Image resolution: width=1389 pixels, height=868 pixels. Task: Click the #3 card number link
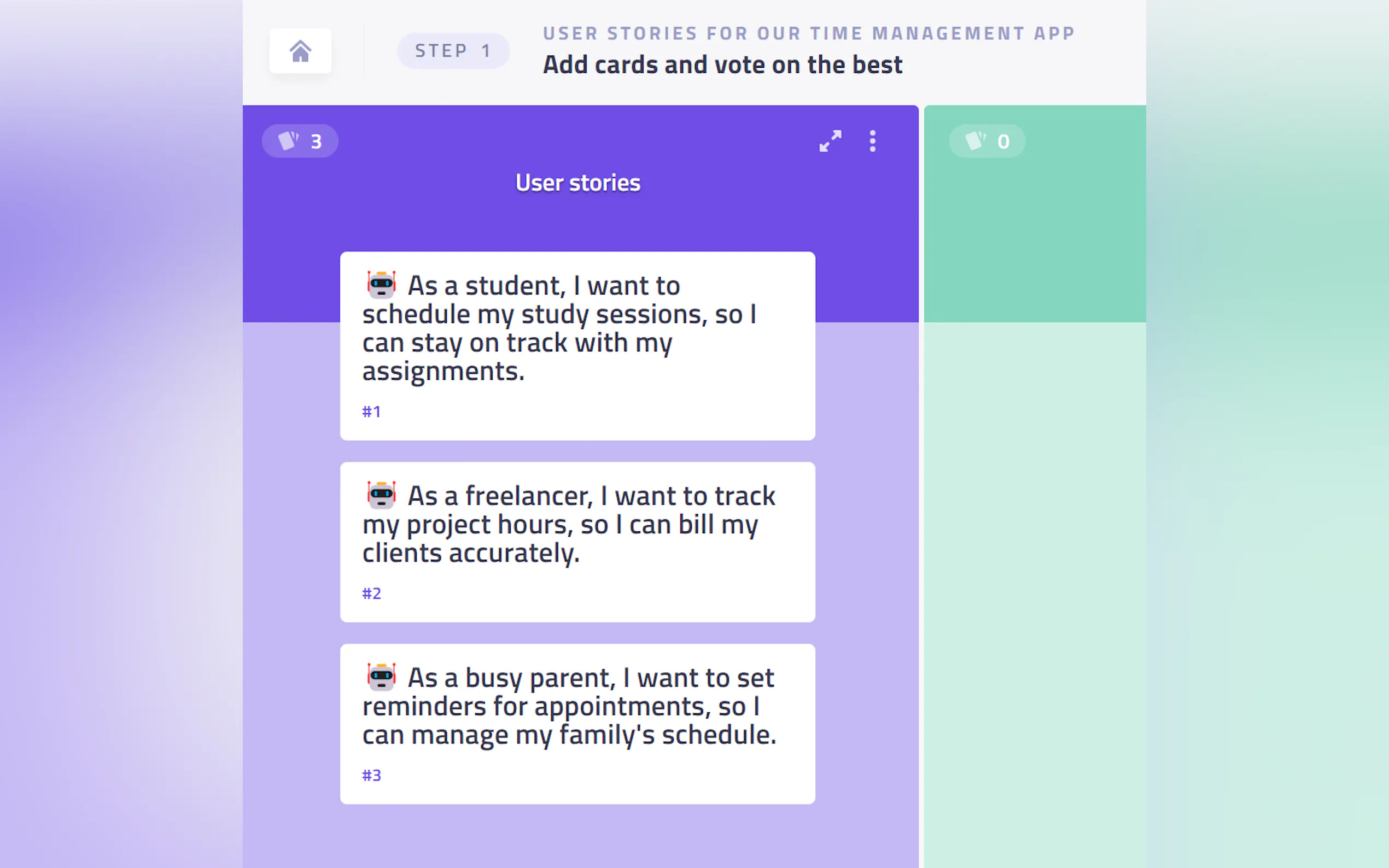click(371, 776)
